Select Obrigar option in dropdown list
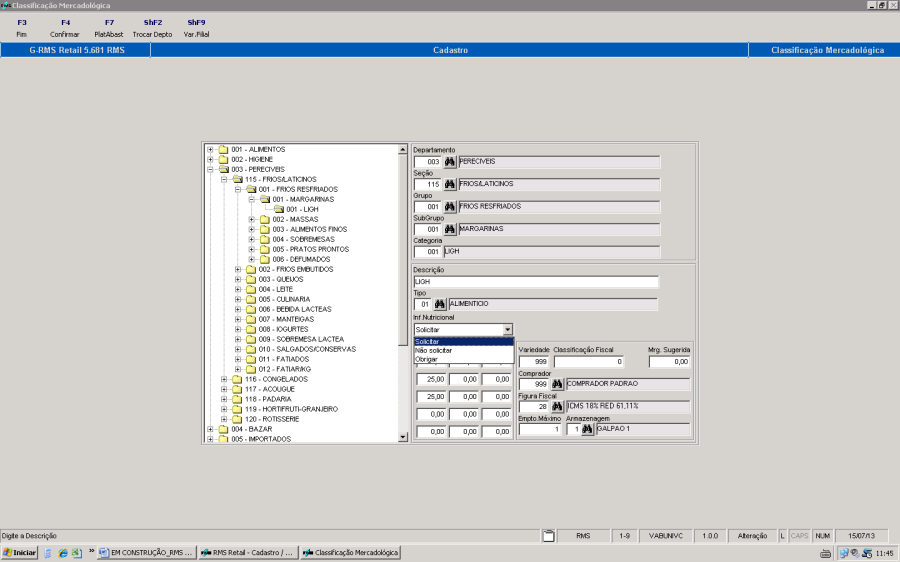Image resolution: width=900 pixels, height=562 pixels. coord(464,359)
